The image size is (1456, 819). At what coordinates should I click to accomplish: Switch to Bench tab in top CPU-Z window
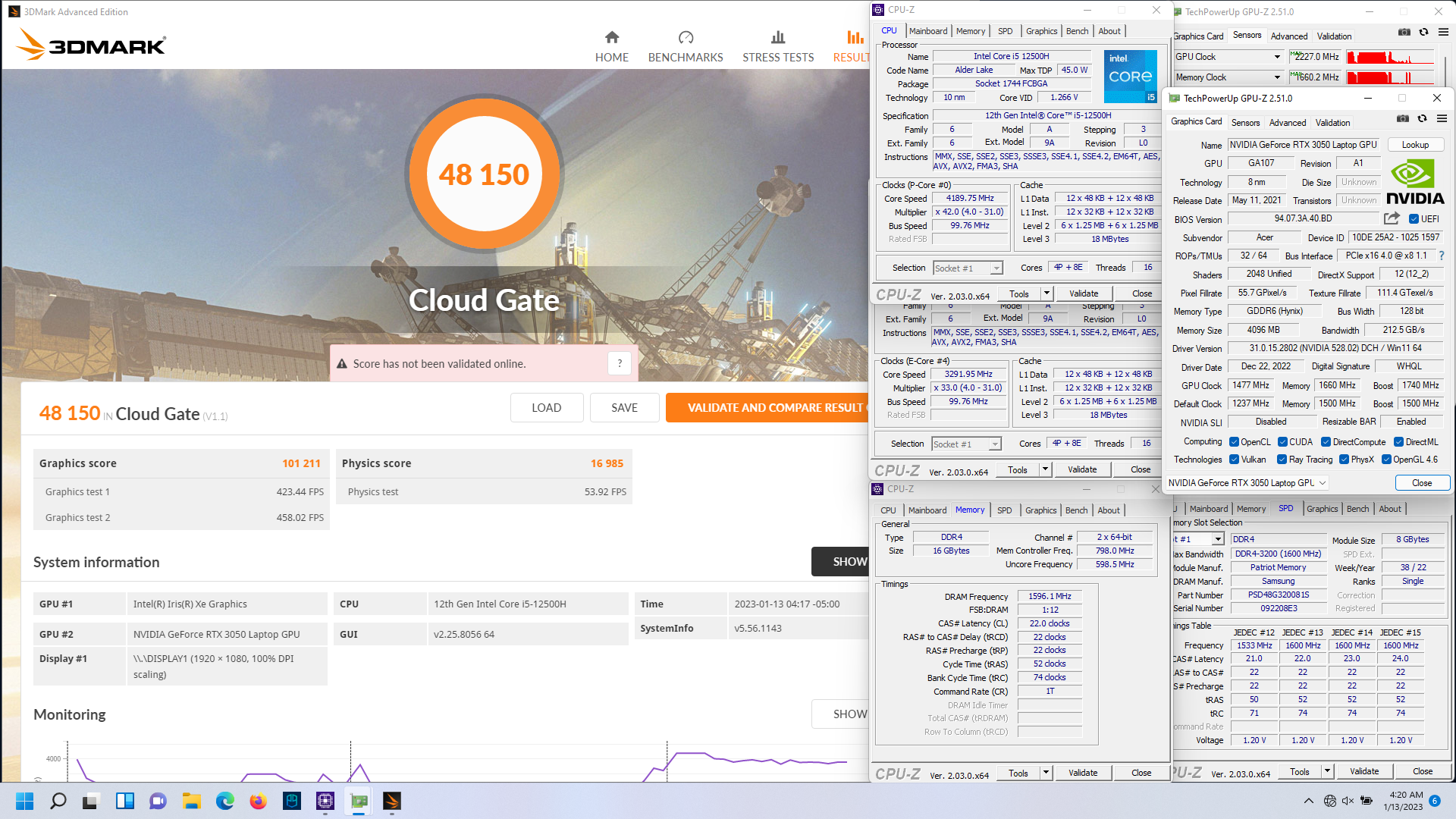coord(1077,31)
